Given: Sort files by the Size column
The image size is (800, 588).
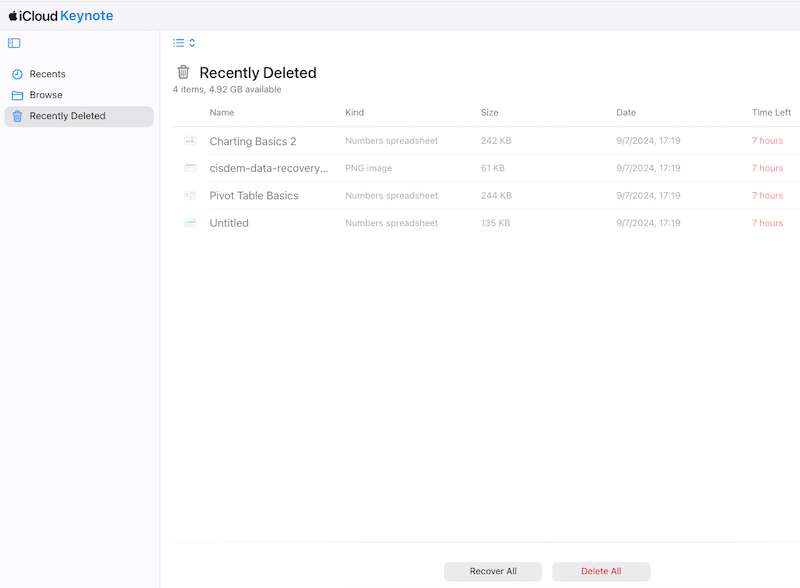Looking at the screenshot, I should click(489, 112).
